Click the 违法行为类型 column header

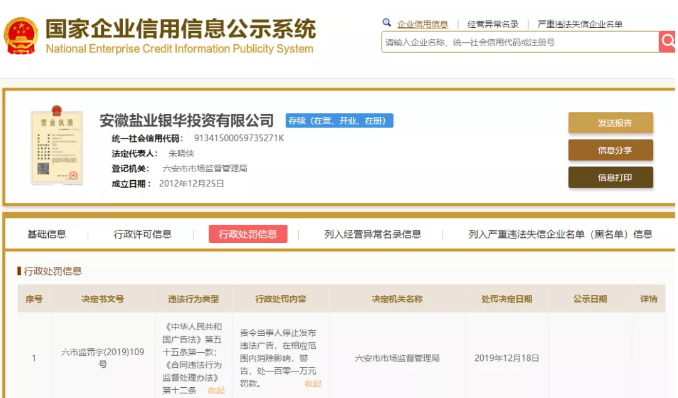194,298
